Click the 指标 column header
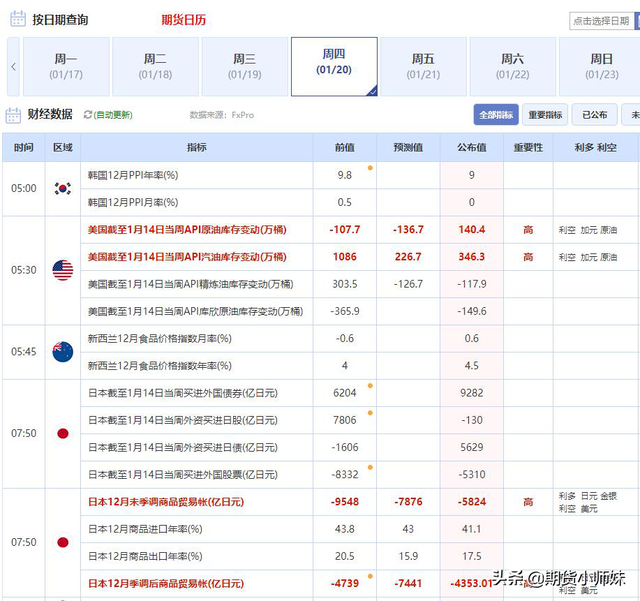 click(x=197, y=147)
